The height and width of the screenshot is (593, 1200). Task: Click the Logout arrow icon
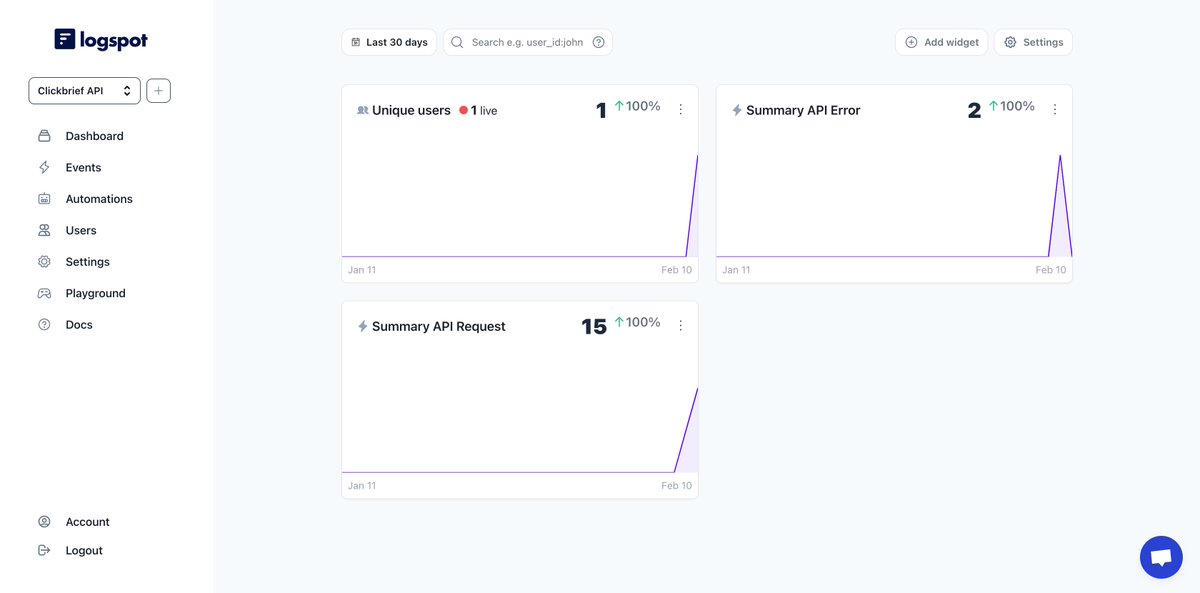(44, 550)
